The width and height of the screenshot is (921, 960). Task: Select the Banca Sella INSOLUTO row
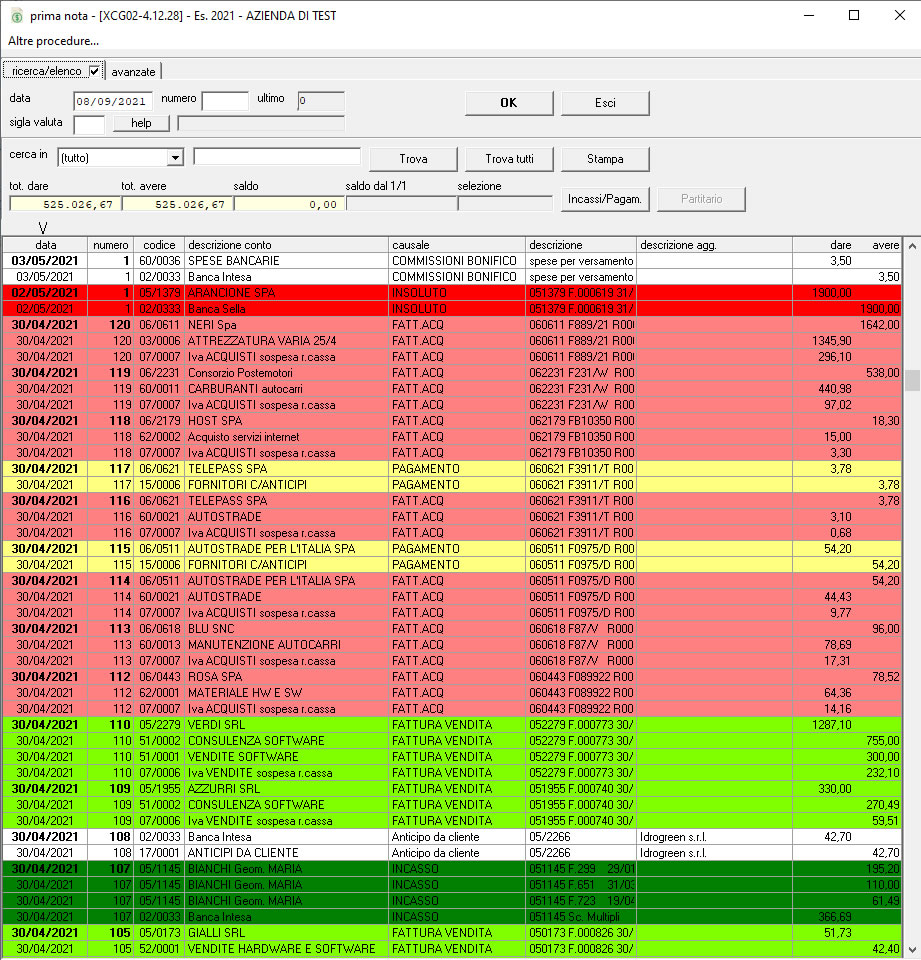click(452, 309)
